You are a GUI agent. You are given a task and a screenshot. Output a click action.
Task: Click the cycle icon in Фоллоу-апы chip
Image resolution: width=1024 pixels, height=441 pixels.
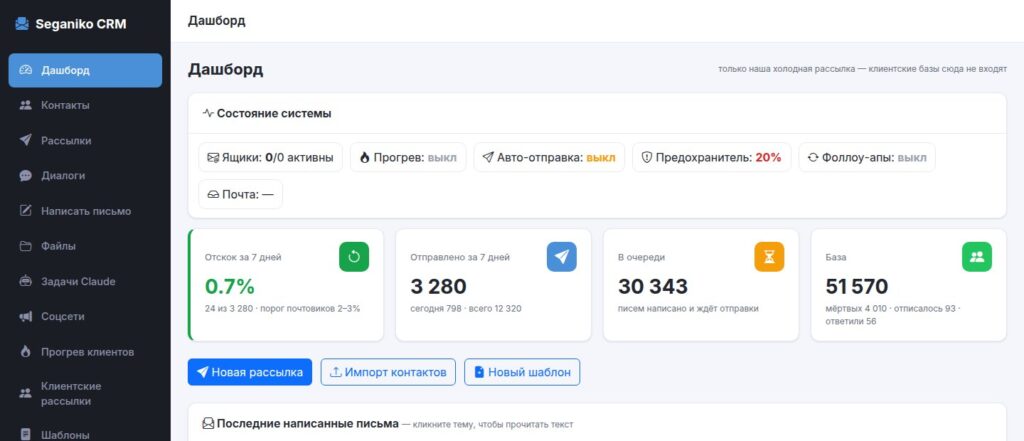coord(813,157)
